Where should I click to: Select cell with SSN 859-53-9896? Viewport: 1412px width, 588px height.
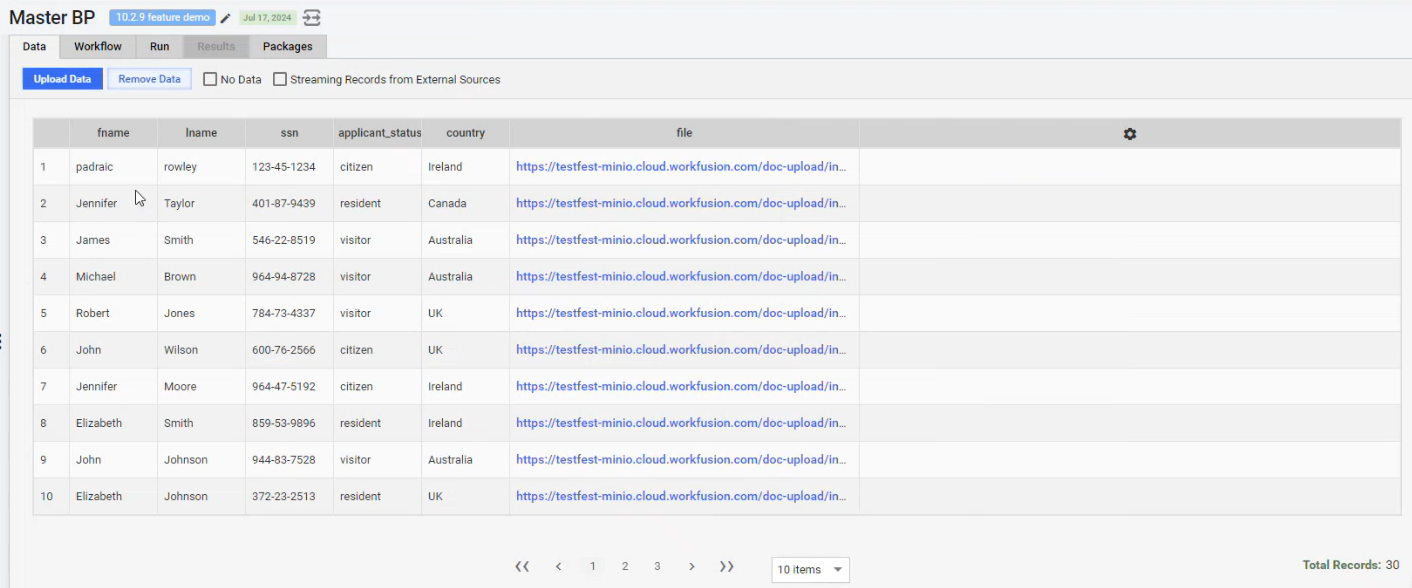point(289,423)
